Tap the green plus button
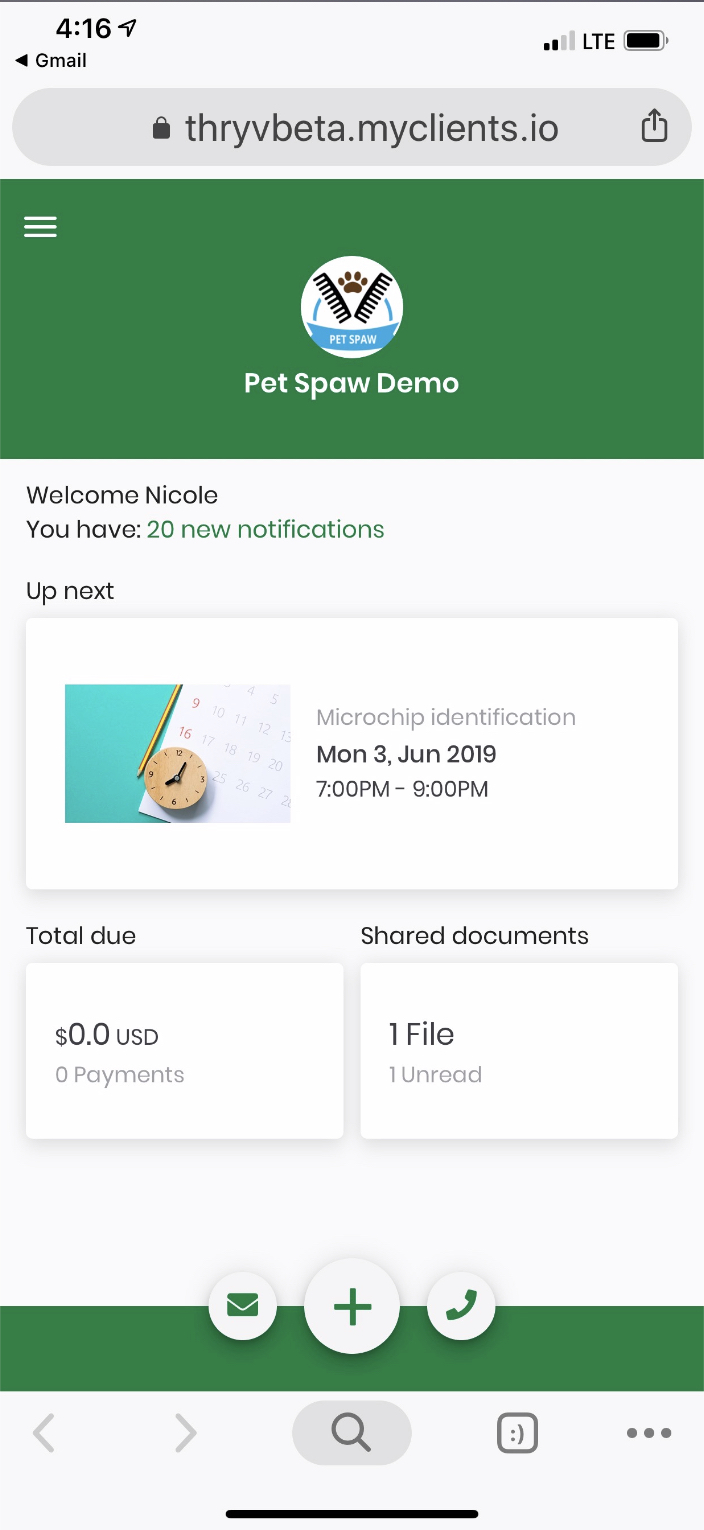Image resolution: width=704 pixels, height=1530 pixels. pos(352,1307)
